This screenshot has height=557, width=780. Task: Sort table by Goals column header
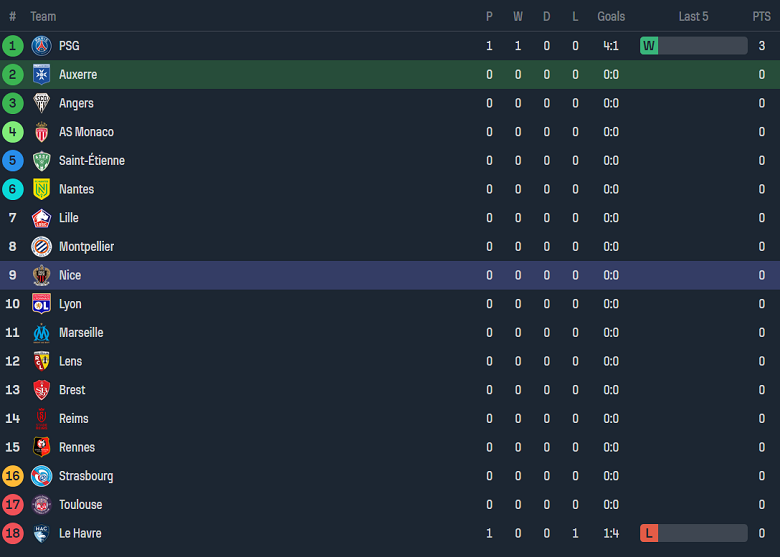[611, 17]
